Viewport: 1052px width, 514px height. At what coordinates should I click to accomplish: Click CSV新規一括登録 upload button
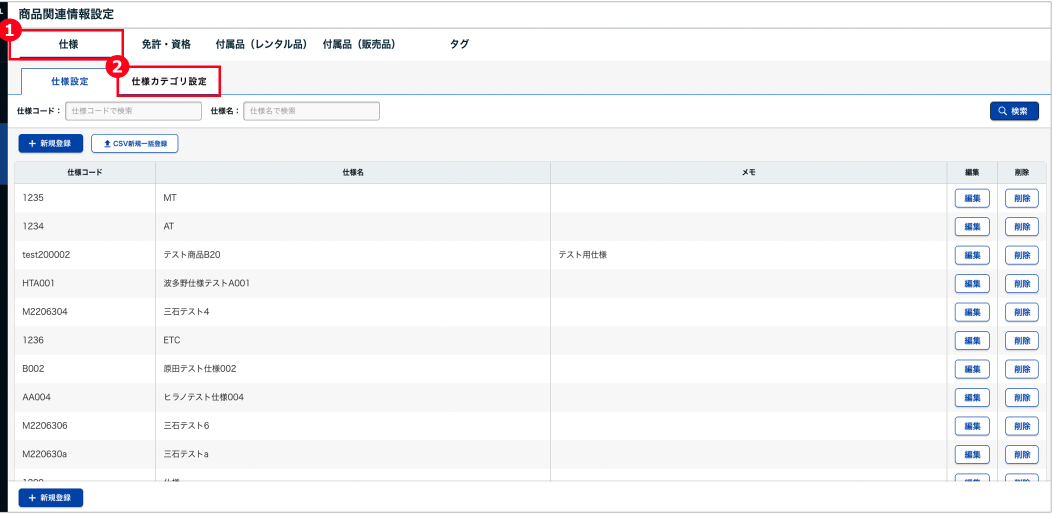click(135, 144)
